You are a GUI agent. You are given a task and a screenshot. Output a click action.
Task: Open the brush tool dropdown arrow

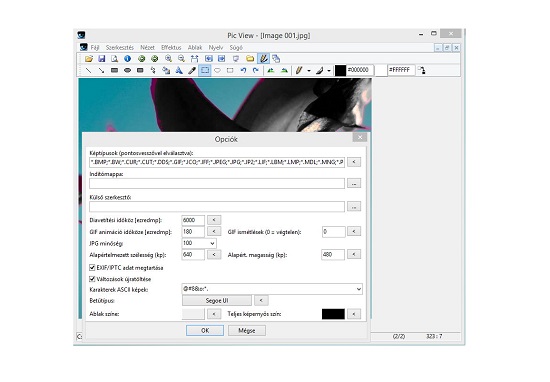329,71
